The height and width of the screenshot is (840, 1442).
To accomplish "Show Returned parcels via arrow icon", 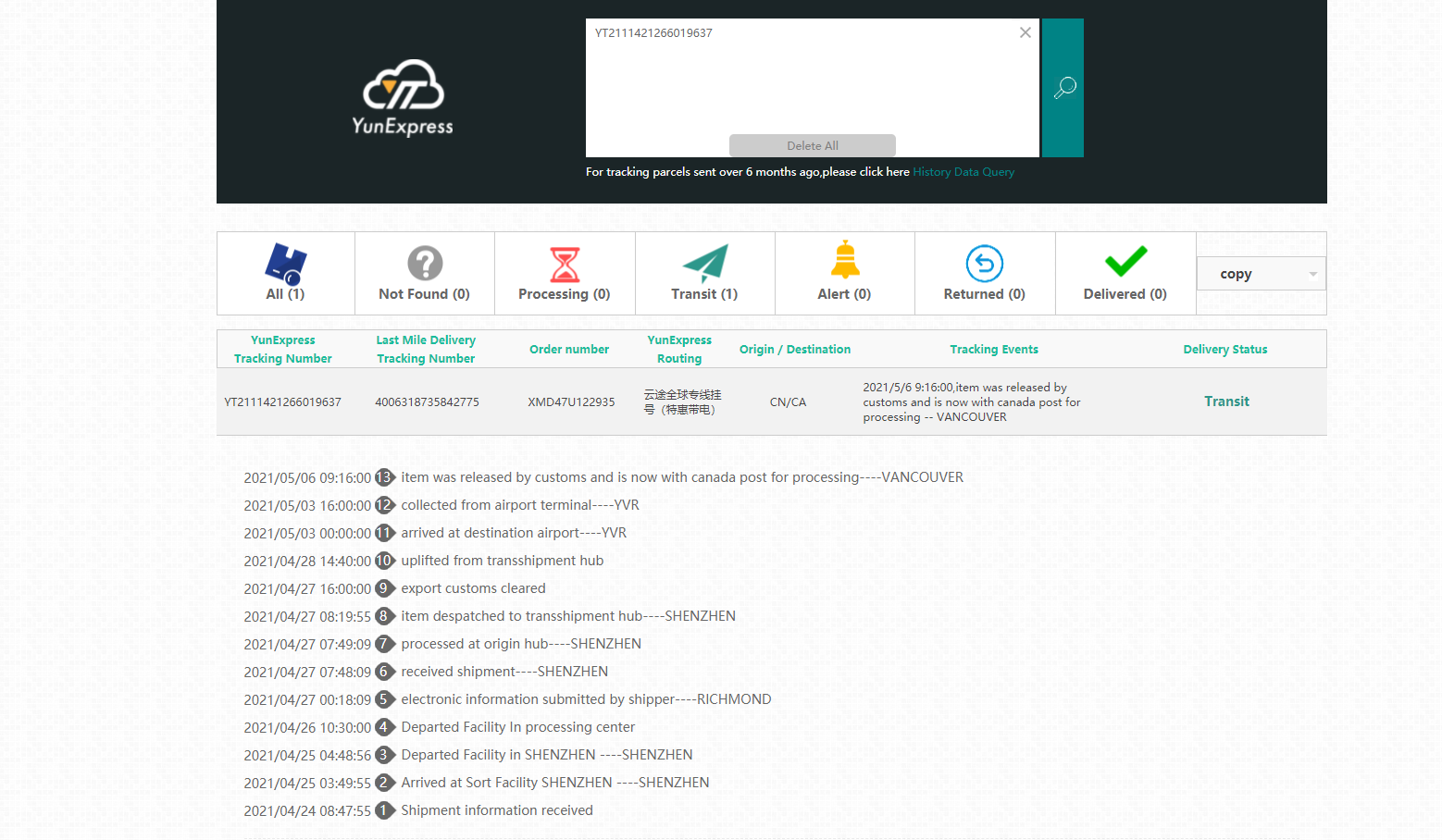I will pyautogui.click(x=984, y=273).
